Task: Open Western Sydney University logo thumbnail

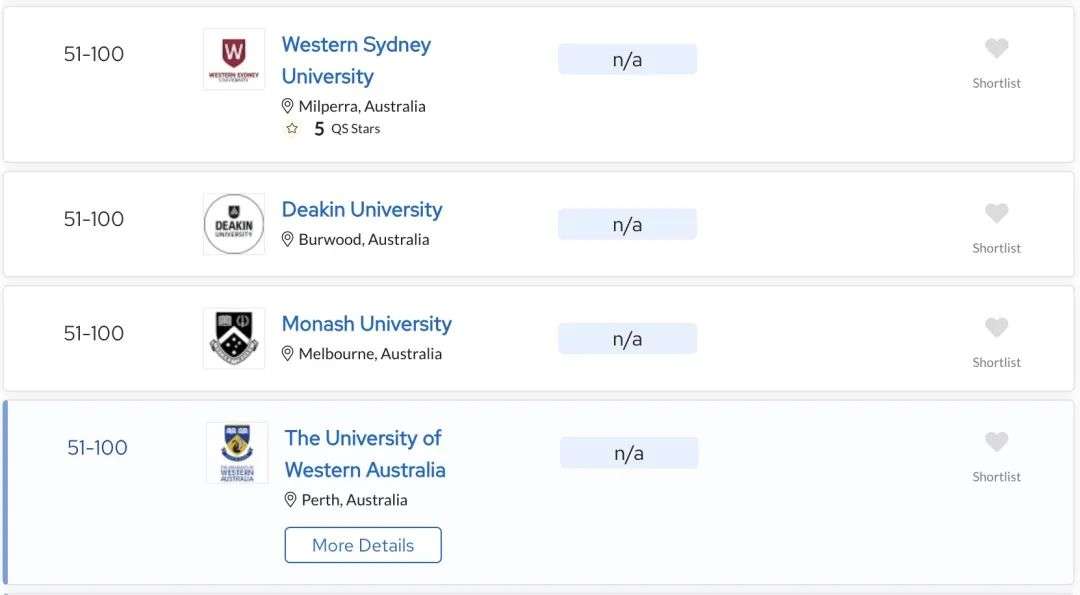Action: [x=234, y=59]
